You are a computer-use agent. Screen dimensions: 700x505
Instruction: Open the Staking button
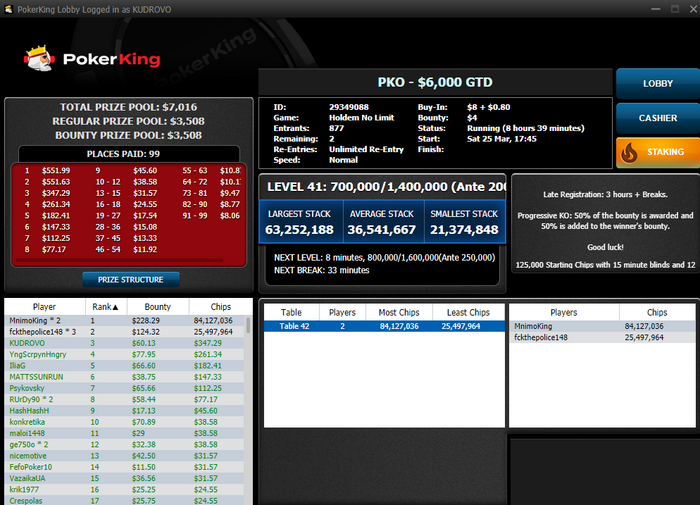tap(658, 152)
